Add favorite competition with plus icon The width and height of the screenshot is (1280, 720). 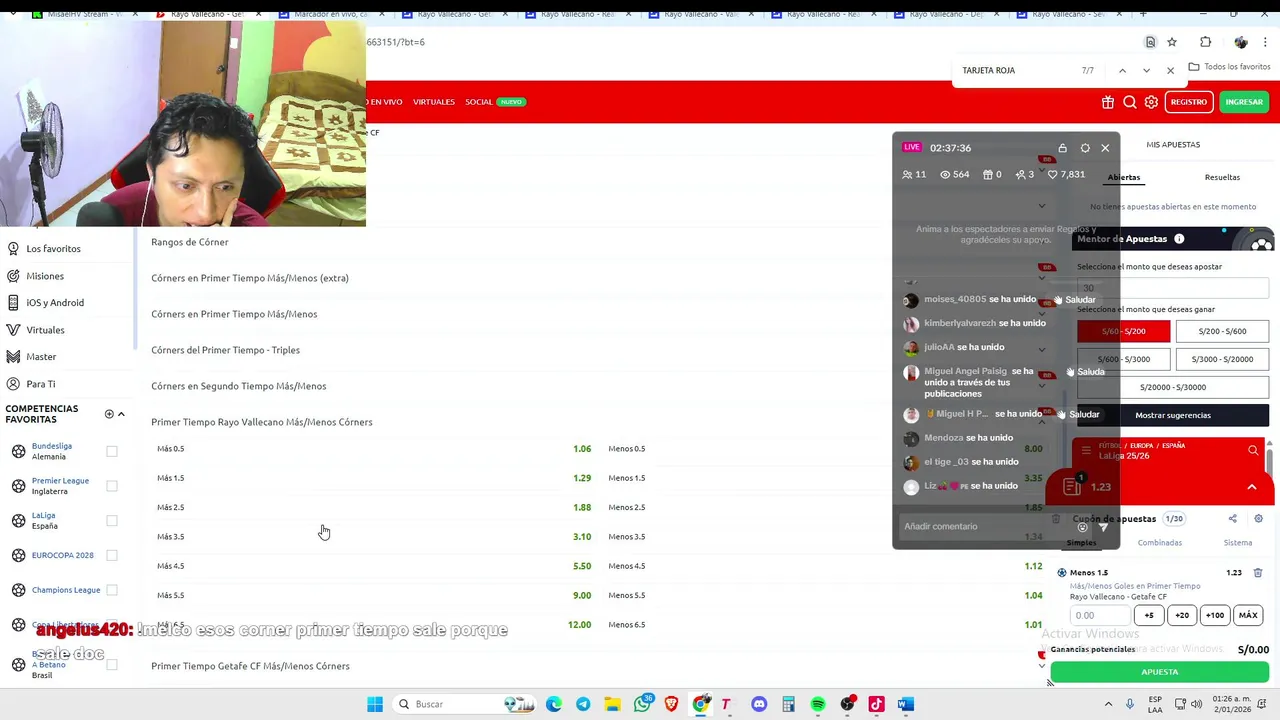(109, 414)
